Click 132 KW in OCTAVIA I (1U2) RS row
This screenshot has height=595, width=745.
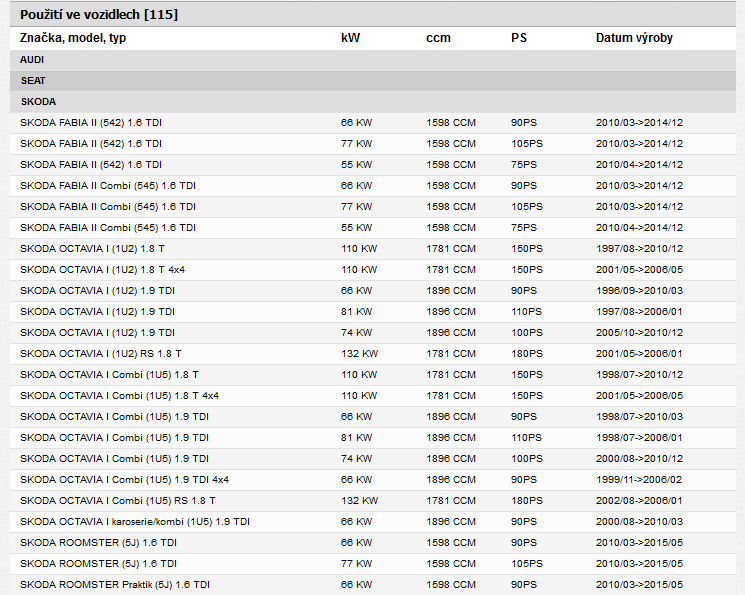[359, 354]
